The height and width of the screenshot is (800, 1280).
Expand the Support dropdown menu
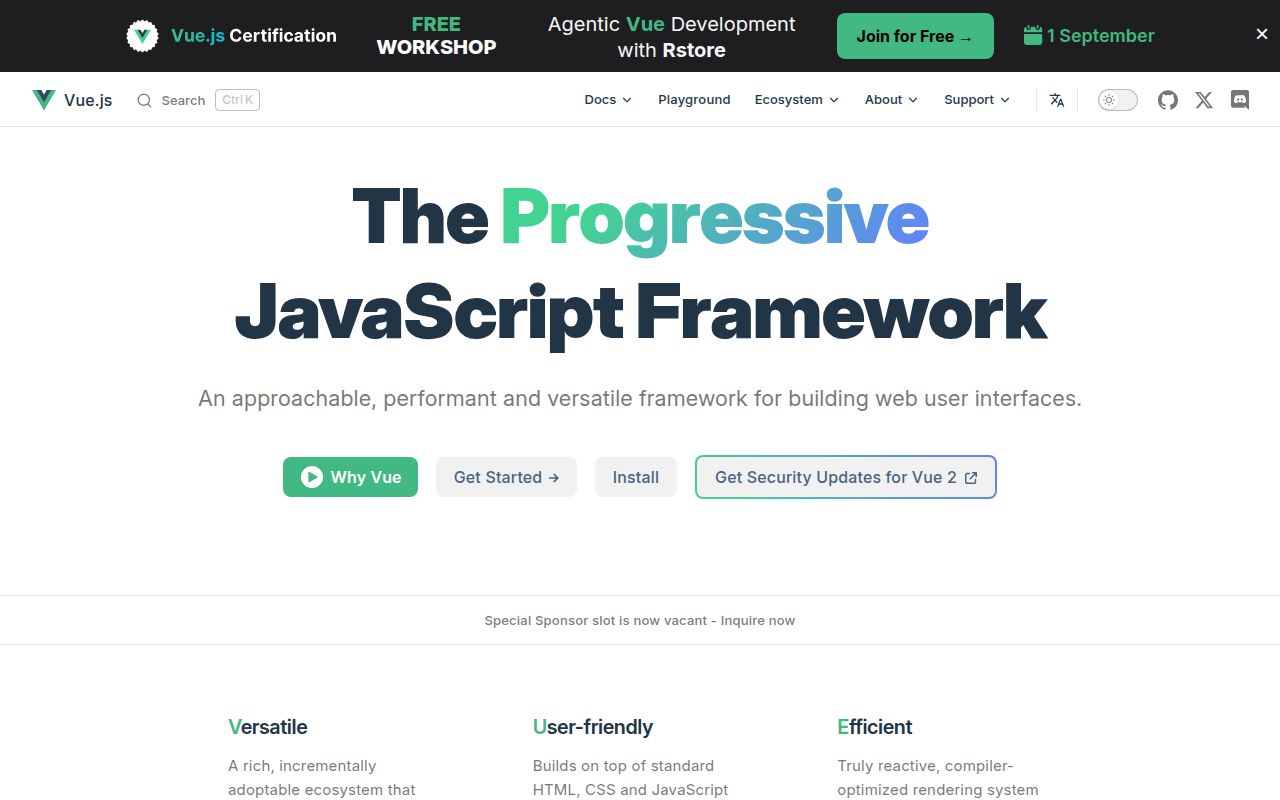pyautogui.click(x=977, y=100)
